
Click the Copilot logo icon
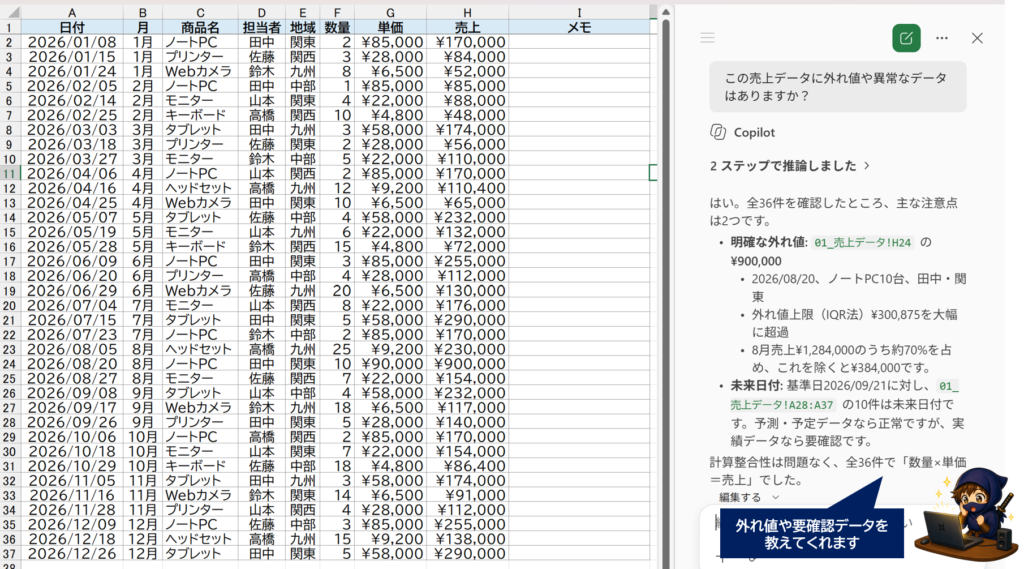[x=718, y=132]
